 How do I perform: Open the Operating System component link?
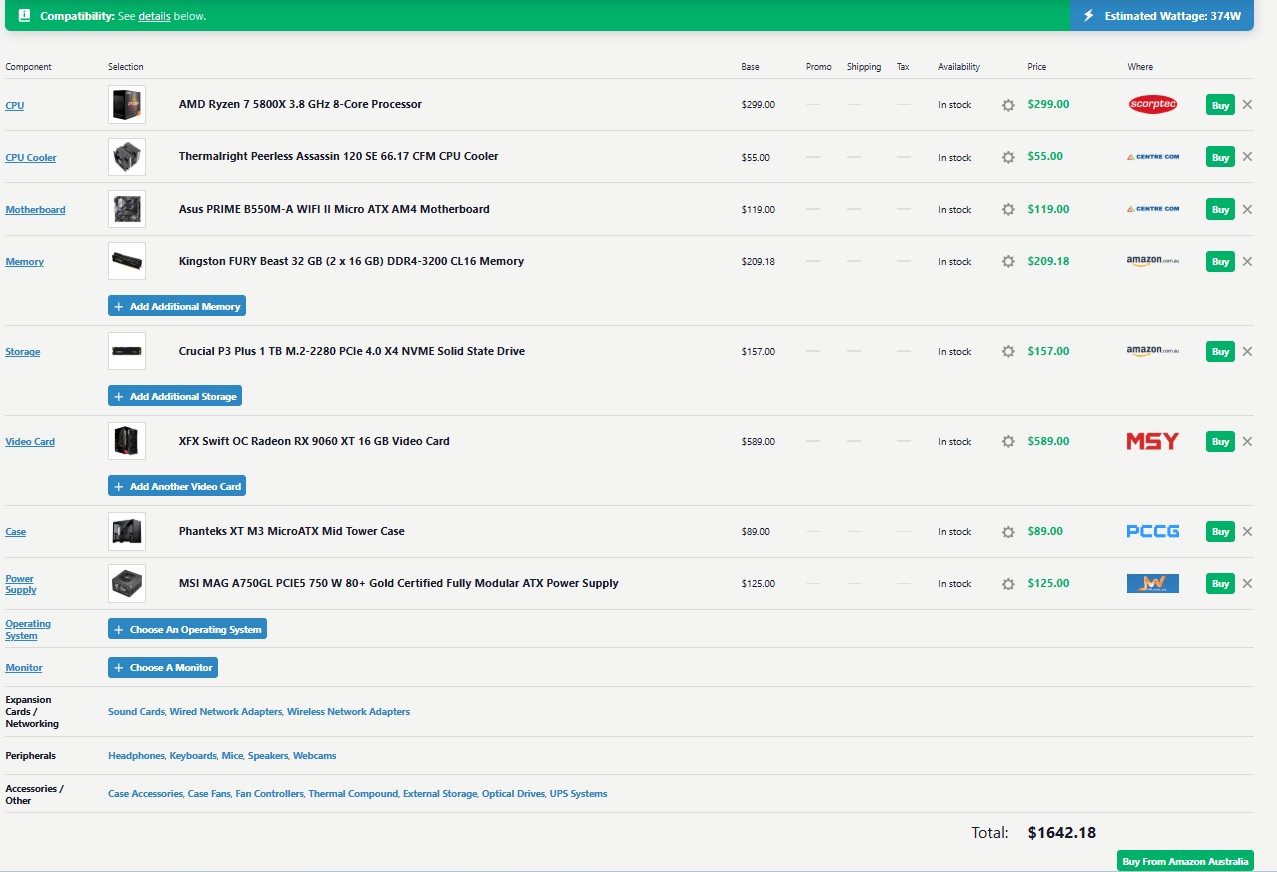28,629
